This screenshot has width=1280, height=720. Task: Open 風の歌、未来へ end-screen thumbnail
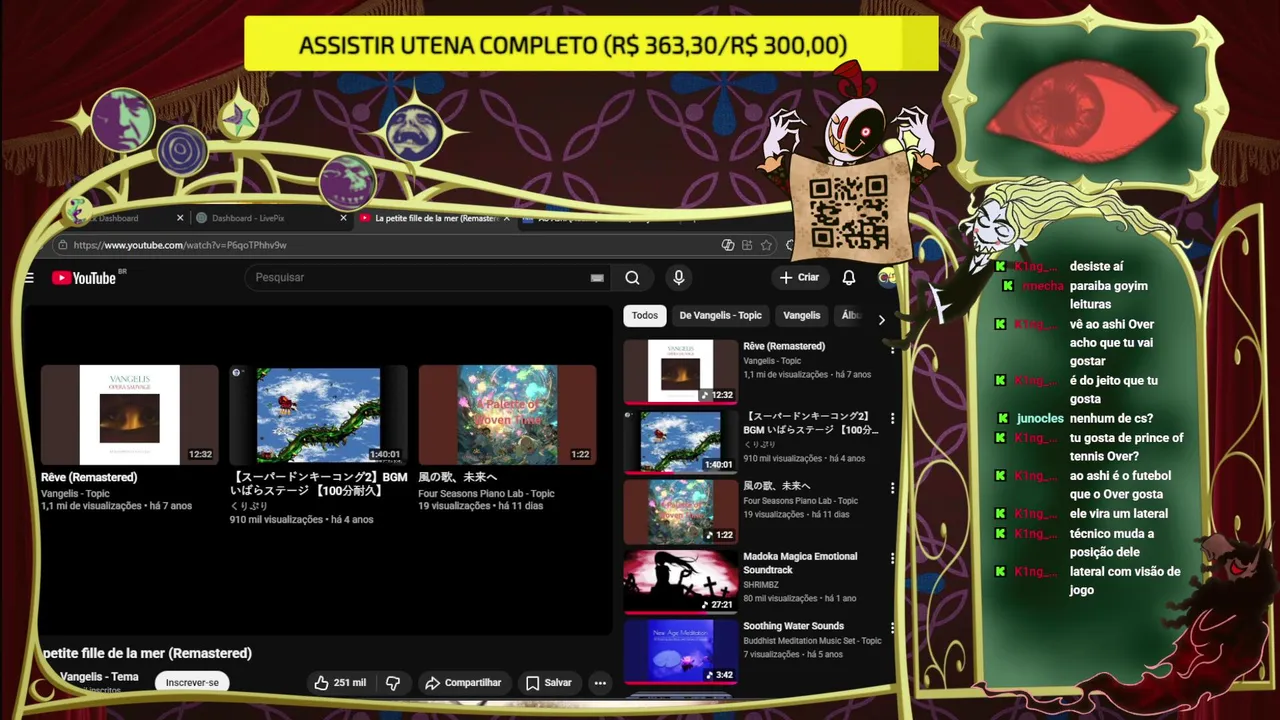(x=507, y=415)
